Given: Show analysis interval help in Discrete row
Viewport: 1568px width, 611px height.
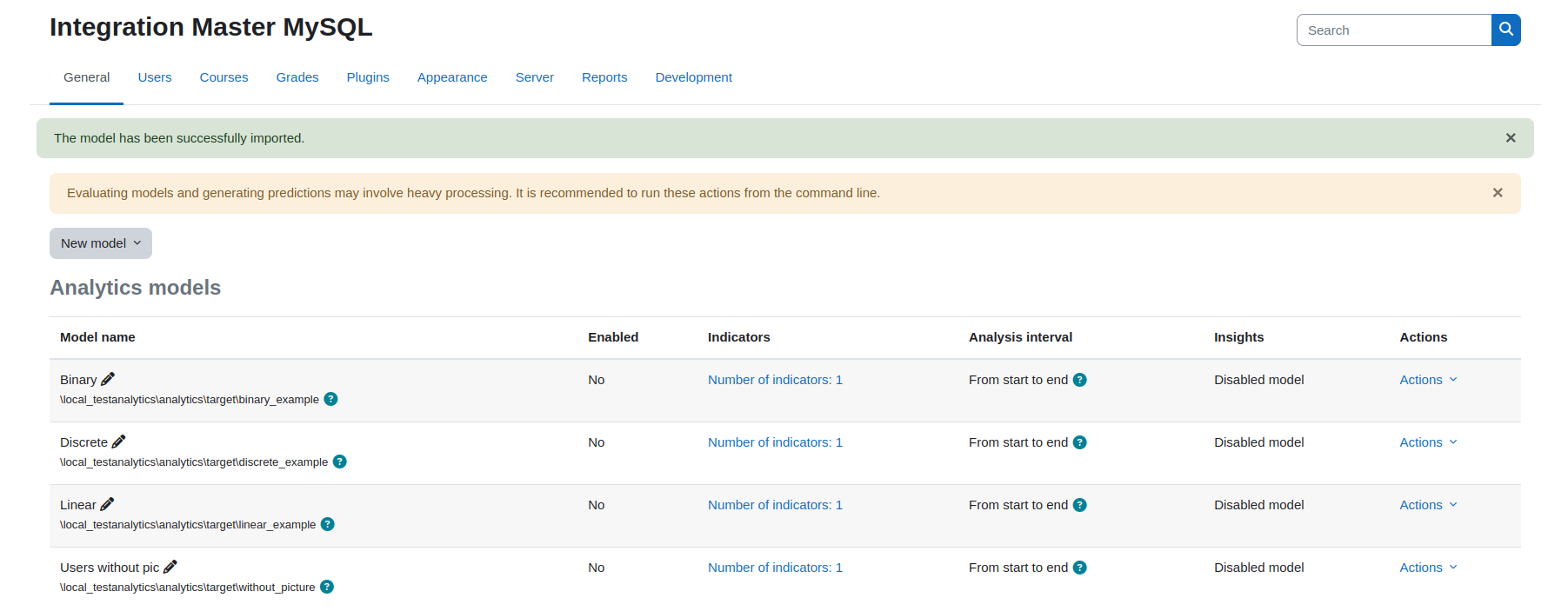Looking at the screenshot, I should click(1080, 442).
